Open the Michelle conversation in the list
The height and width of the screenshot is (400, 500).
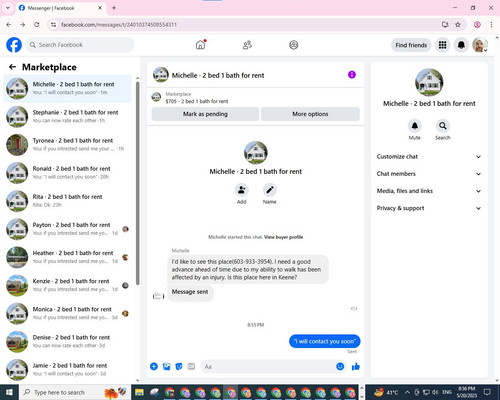click(x=68, y=89)
